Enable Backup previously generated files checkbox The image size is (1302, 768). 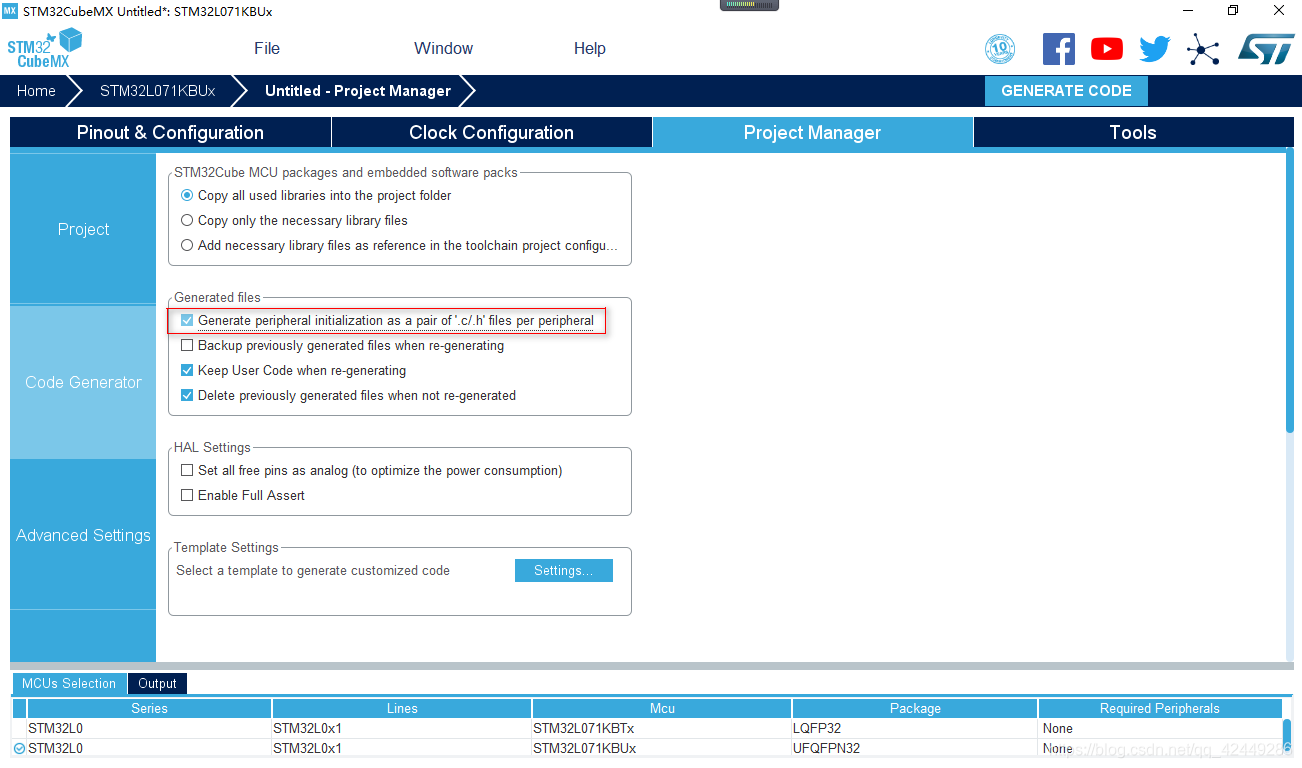[187, 345]
